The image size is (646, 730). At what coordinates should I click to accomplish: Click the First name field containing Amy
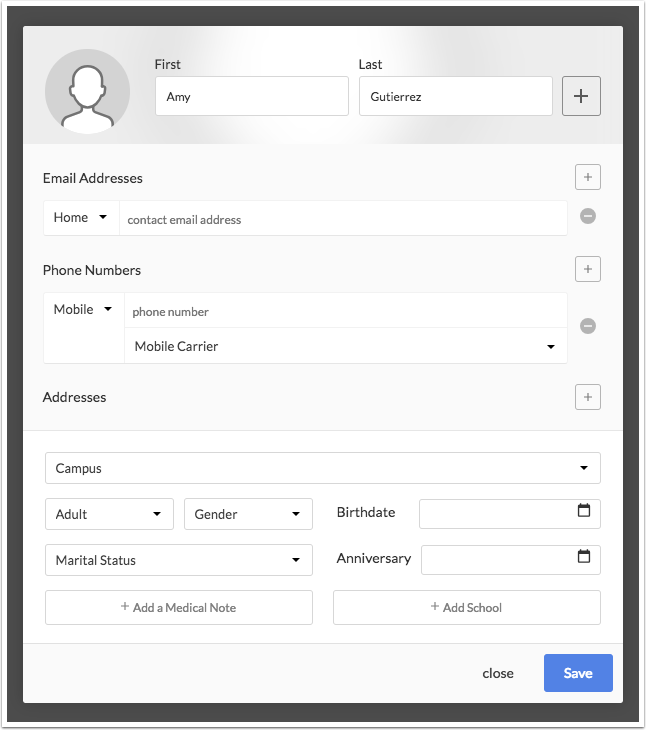252,96
